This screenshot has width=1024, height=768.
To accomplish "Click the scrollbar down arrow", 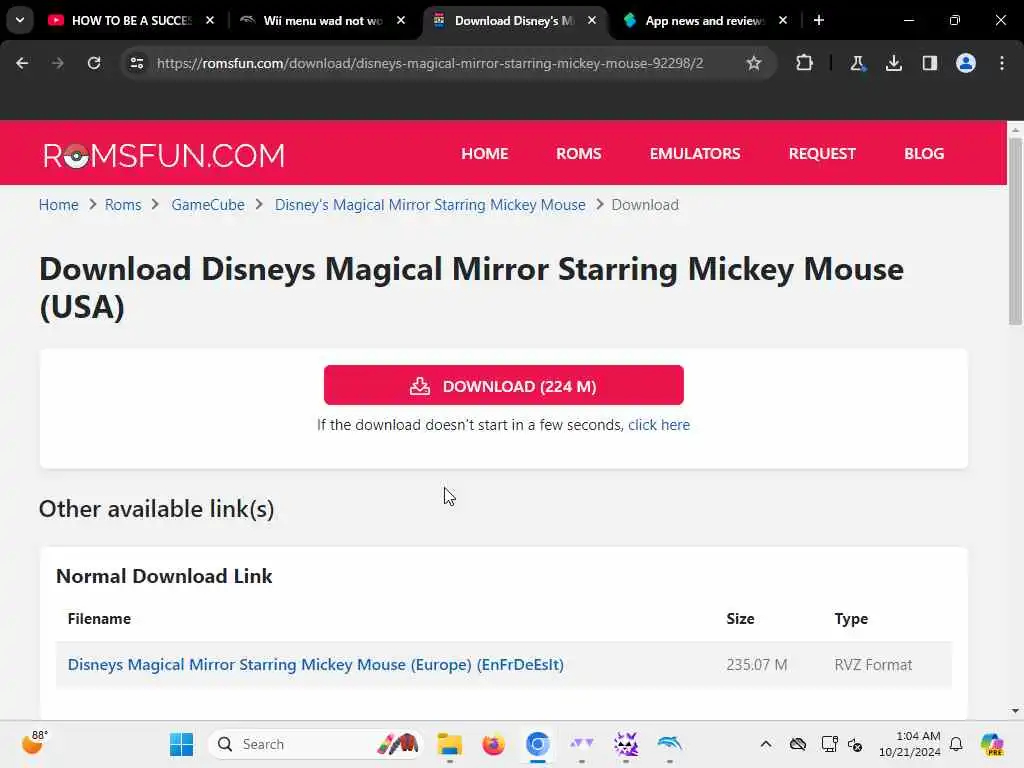I will click(x=1015, y=711).
